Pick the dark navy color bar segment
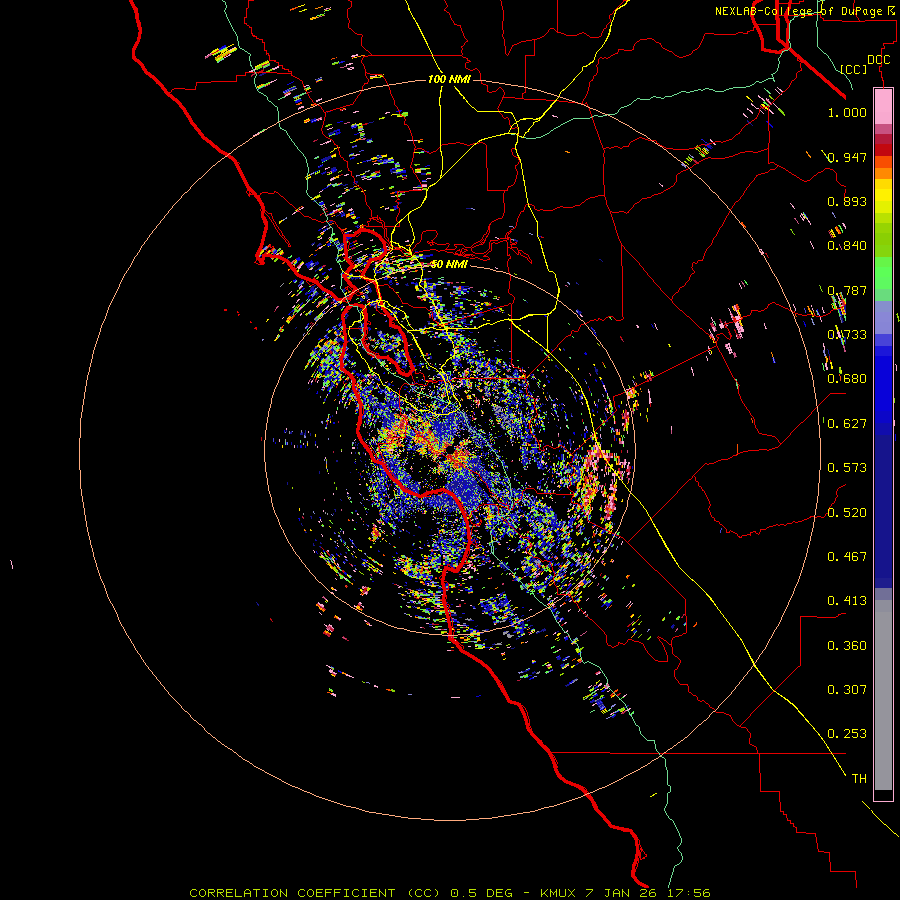The image size is (900, 900). point(883,511)
